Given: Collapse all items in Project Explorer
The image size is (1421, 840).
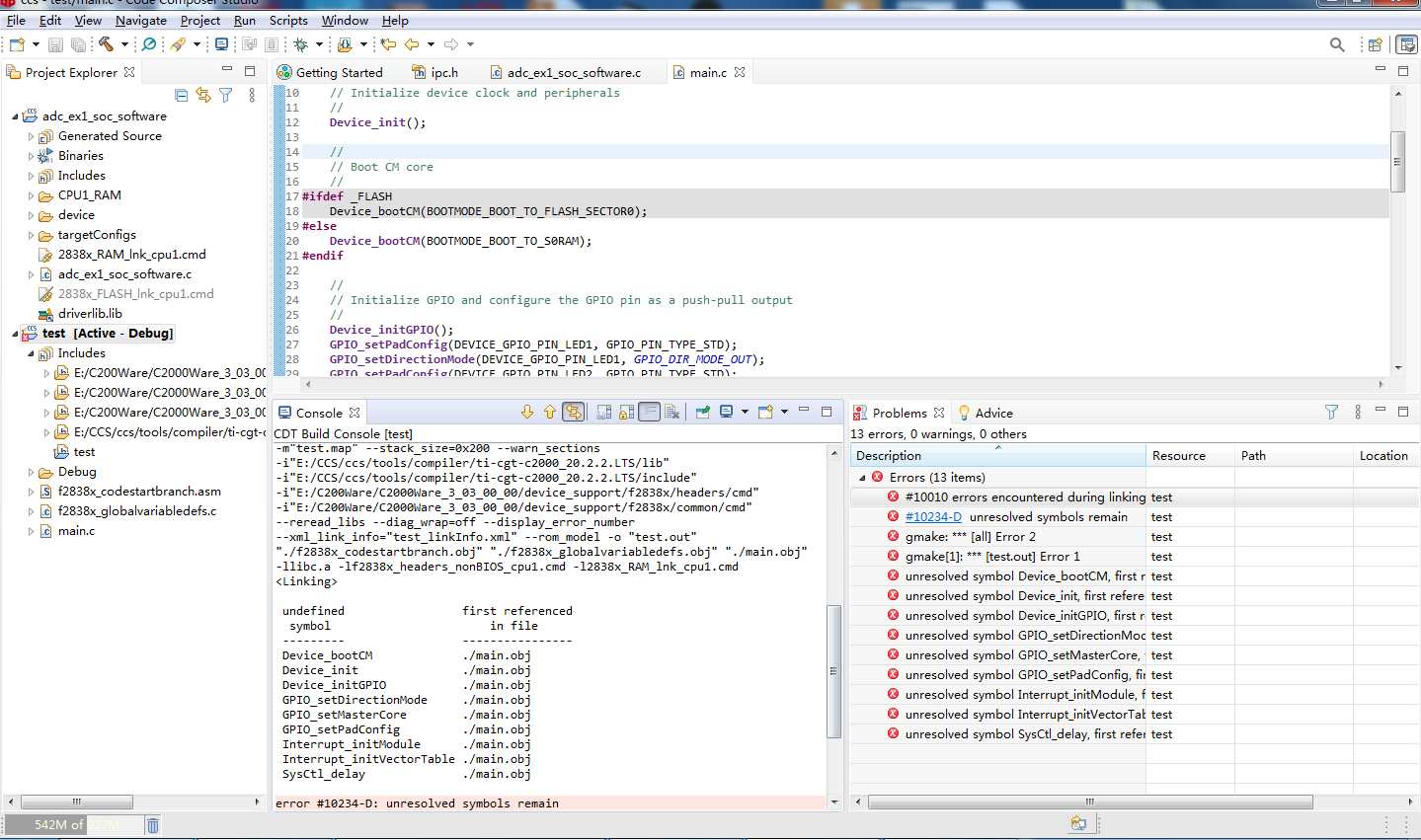Looking at the screenshot, I should click(x=181, y=96).
